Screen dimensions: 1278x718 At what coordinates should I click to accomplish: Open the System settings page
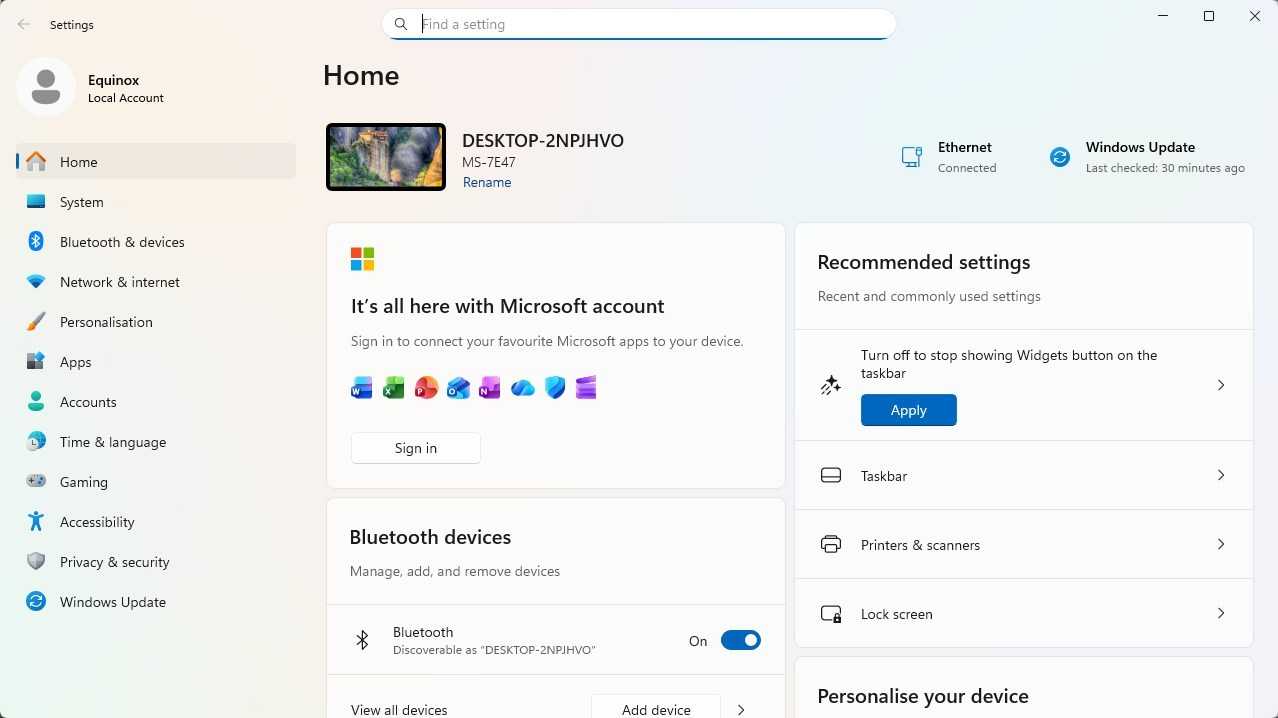156,201
